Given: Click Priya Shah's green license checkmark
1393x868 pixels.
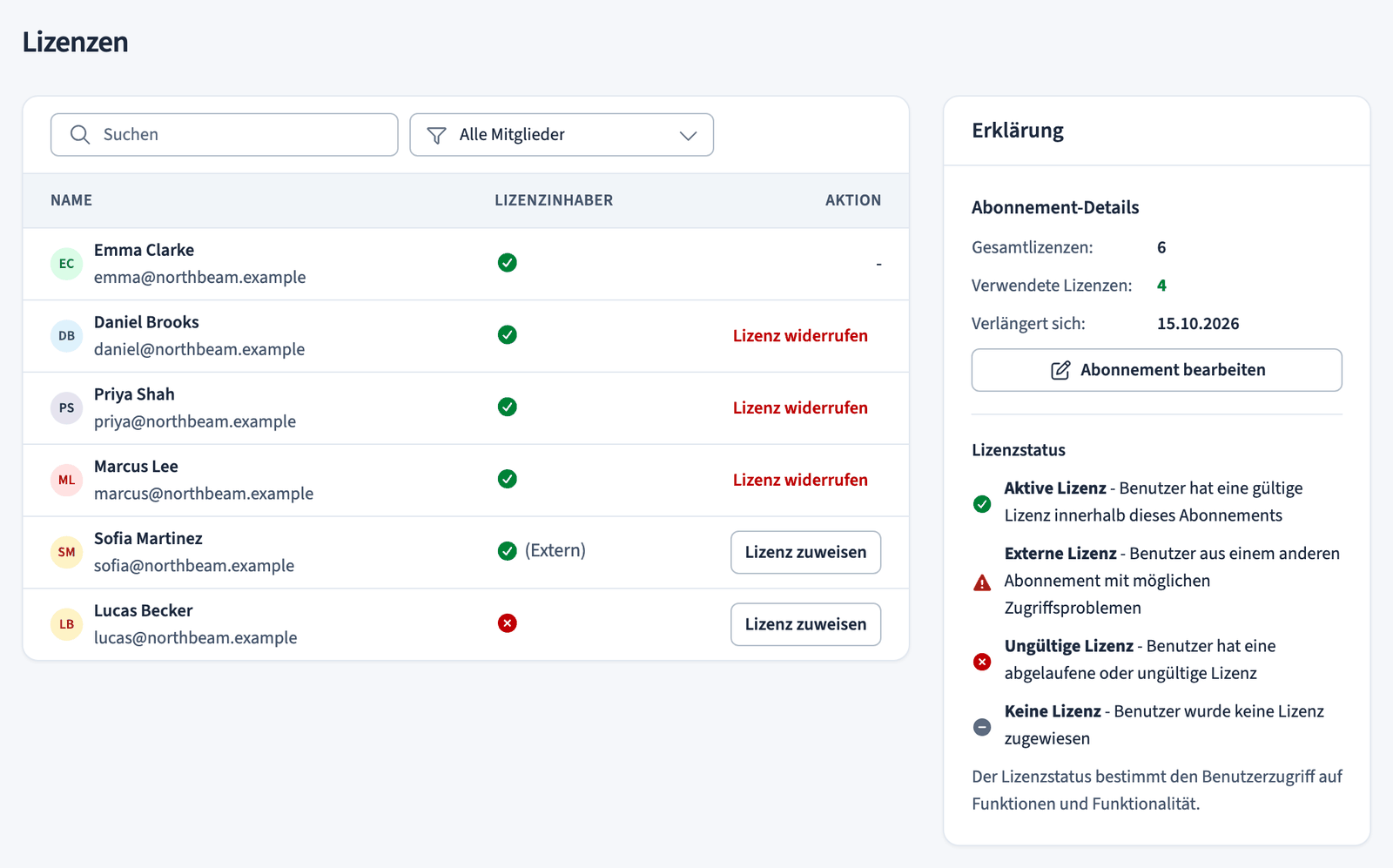Looking at the screenshot, I should tap(508, 407).
